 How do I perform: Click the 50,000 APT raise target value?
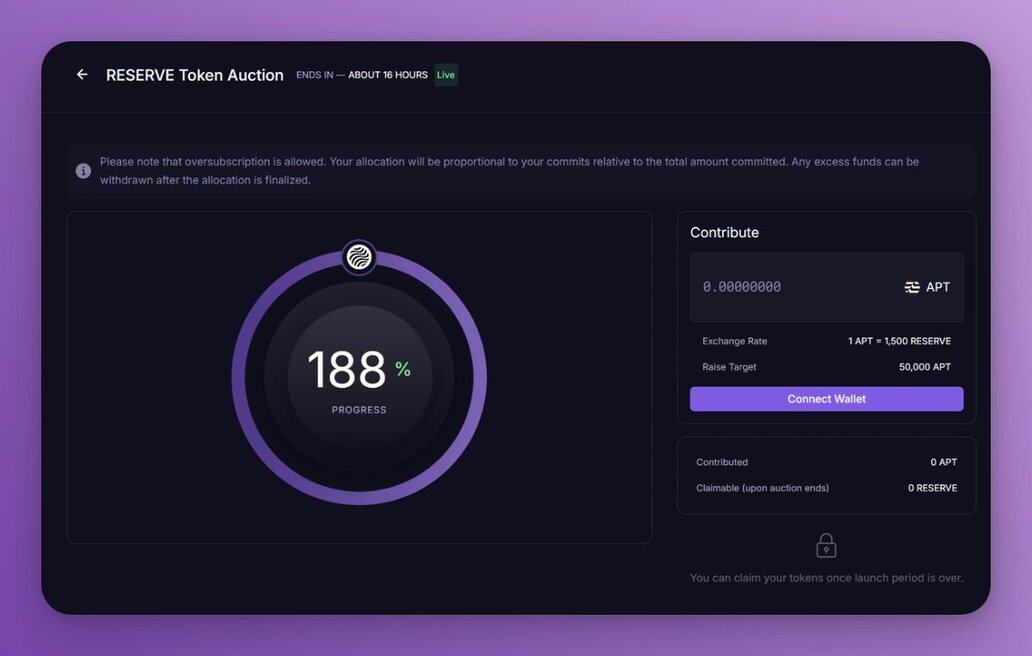click(x=924, y=367)
